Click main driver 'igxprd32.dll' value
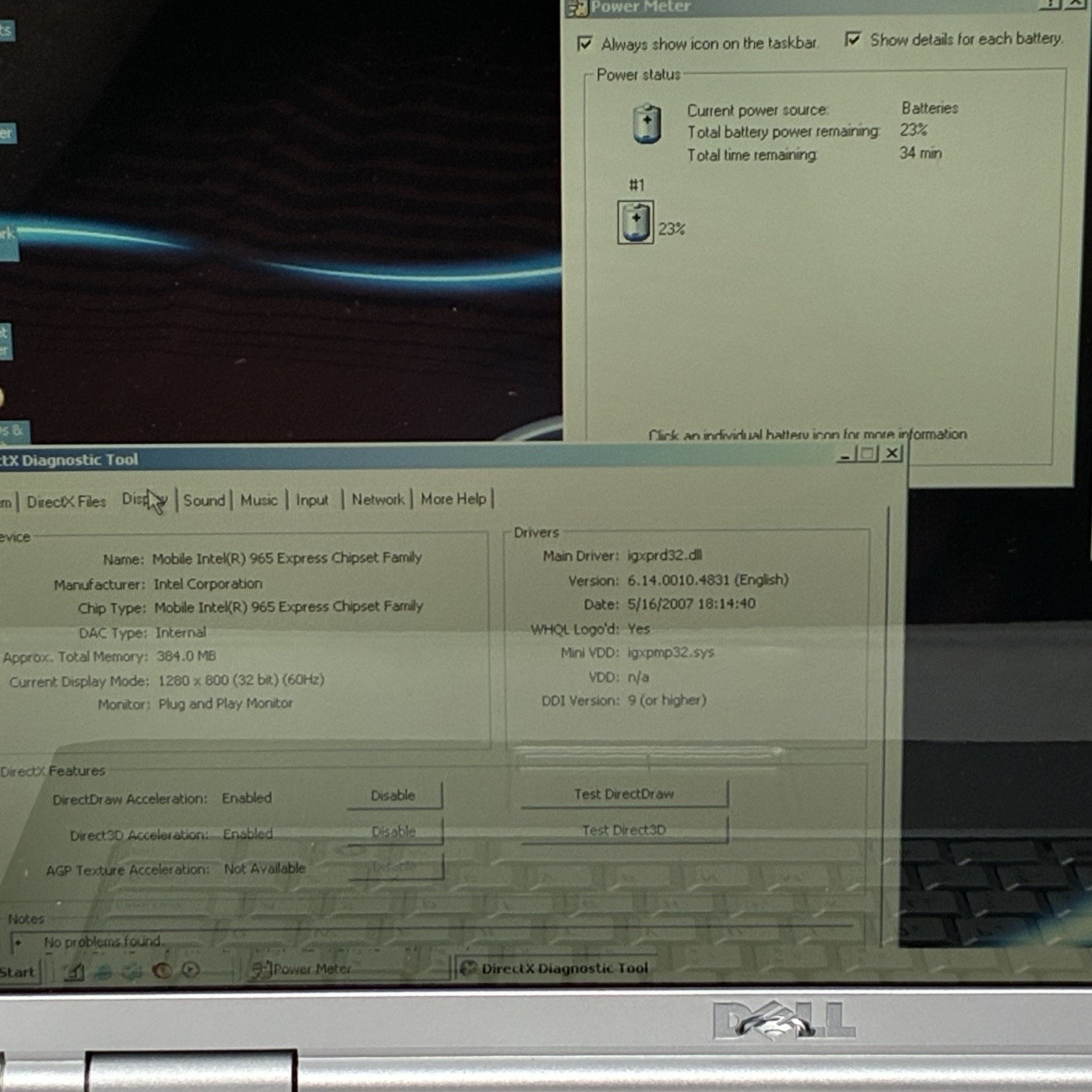The height and width of the screenshot is (1092, 1092). coord(665,556)
